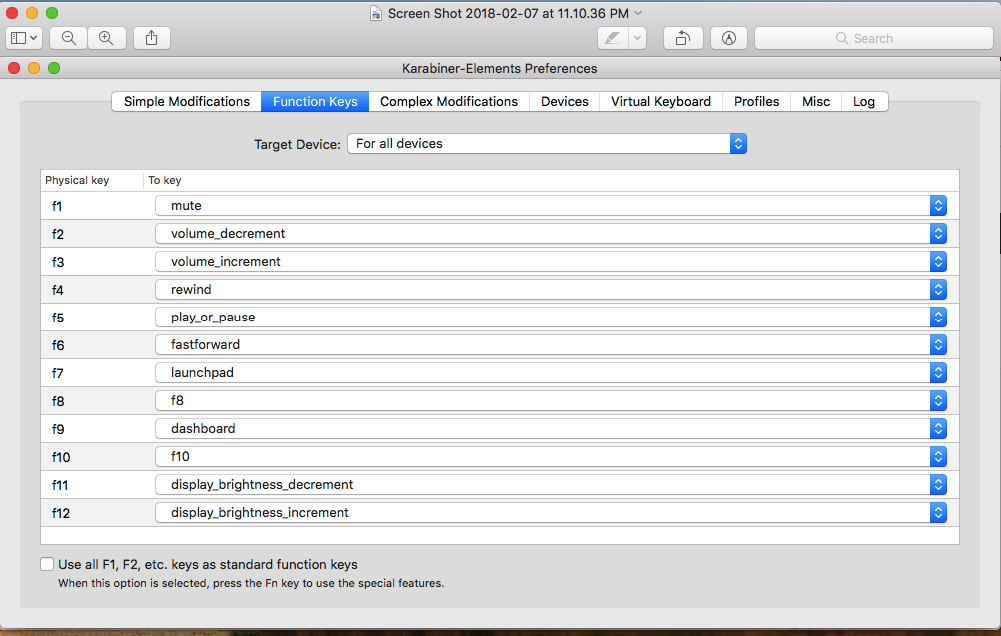Enable use F1, F2 as standard function keys

pyautogui.click(x=48, y=564)
